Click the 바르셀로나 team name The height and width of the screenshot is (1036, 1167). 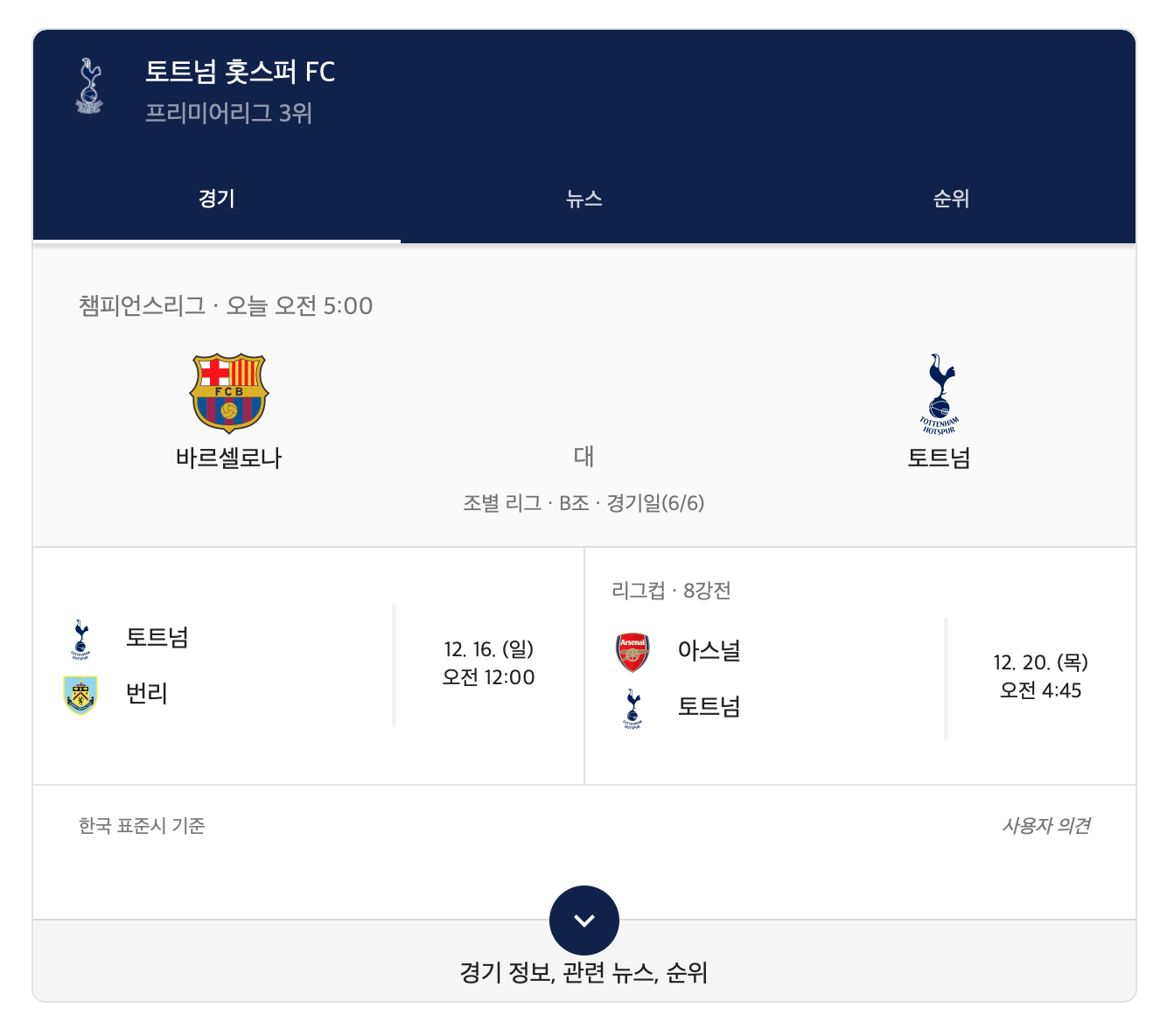pos(229,458)
